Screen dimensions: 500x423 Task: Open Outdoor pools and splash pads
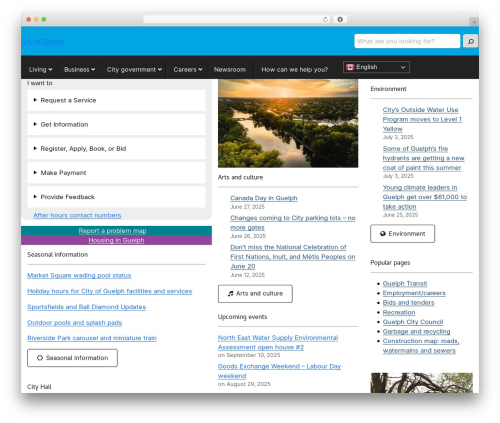pos(74,323)
